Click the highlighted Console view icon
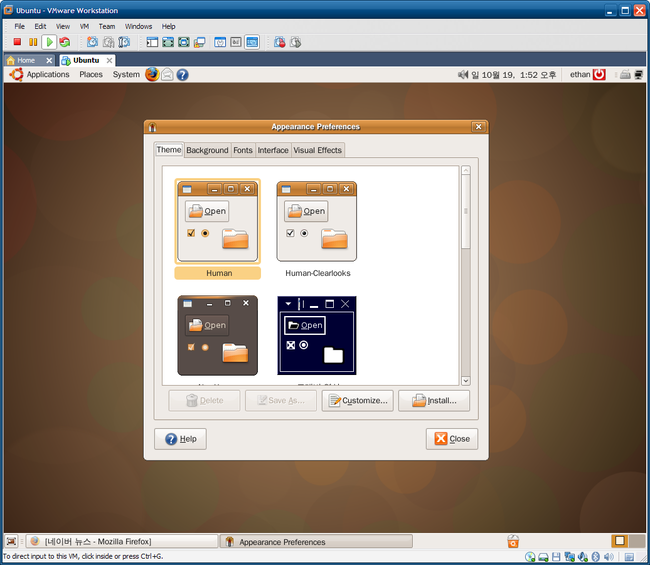 pos(252,42)
